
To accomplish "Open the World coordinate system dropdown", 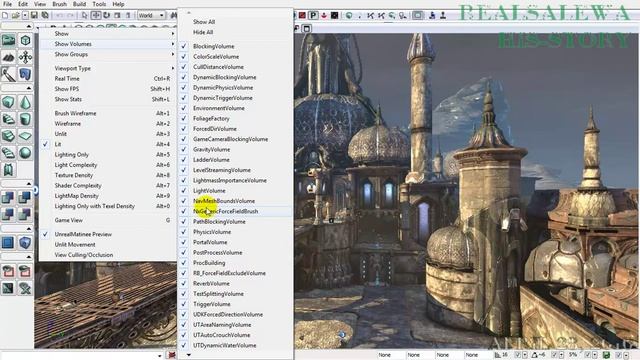I will coord(151,16).
